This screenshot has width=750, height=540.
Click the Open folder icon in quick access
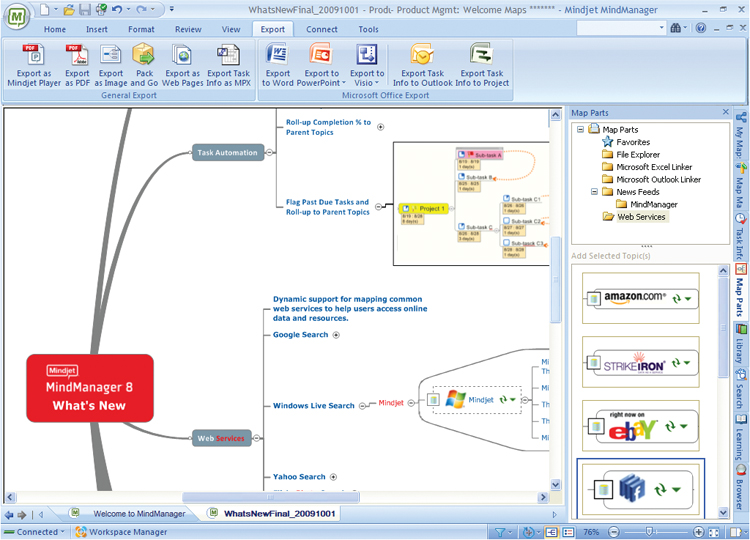[69, 9]
